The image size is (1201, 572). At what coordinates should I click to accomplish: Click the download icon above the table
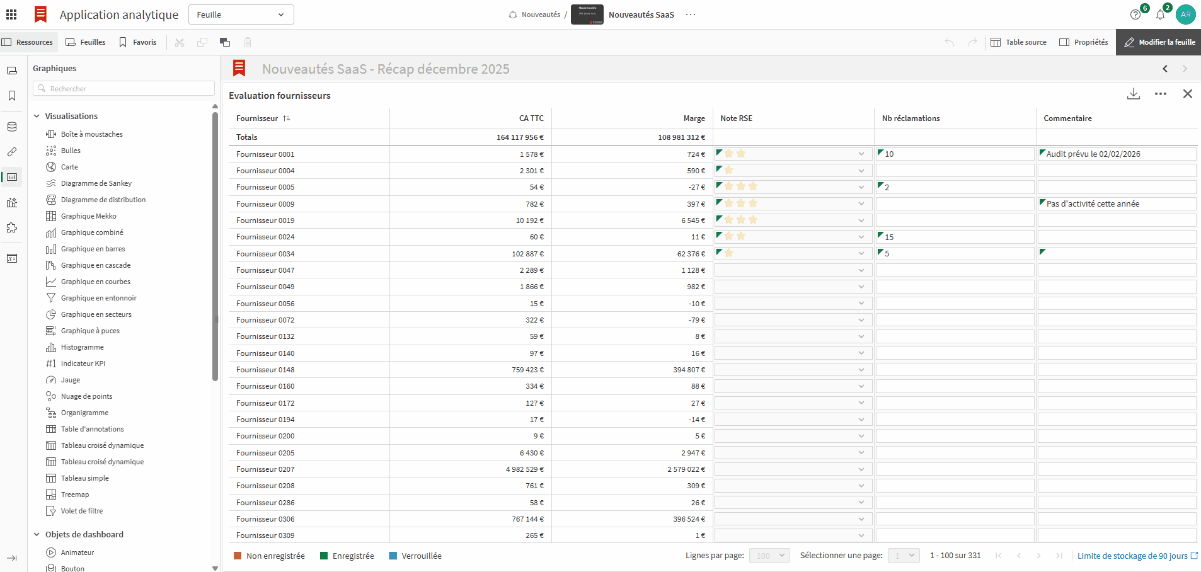point(1133,94)
